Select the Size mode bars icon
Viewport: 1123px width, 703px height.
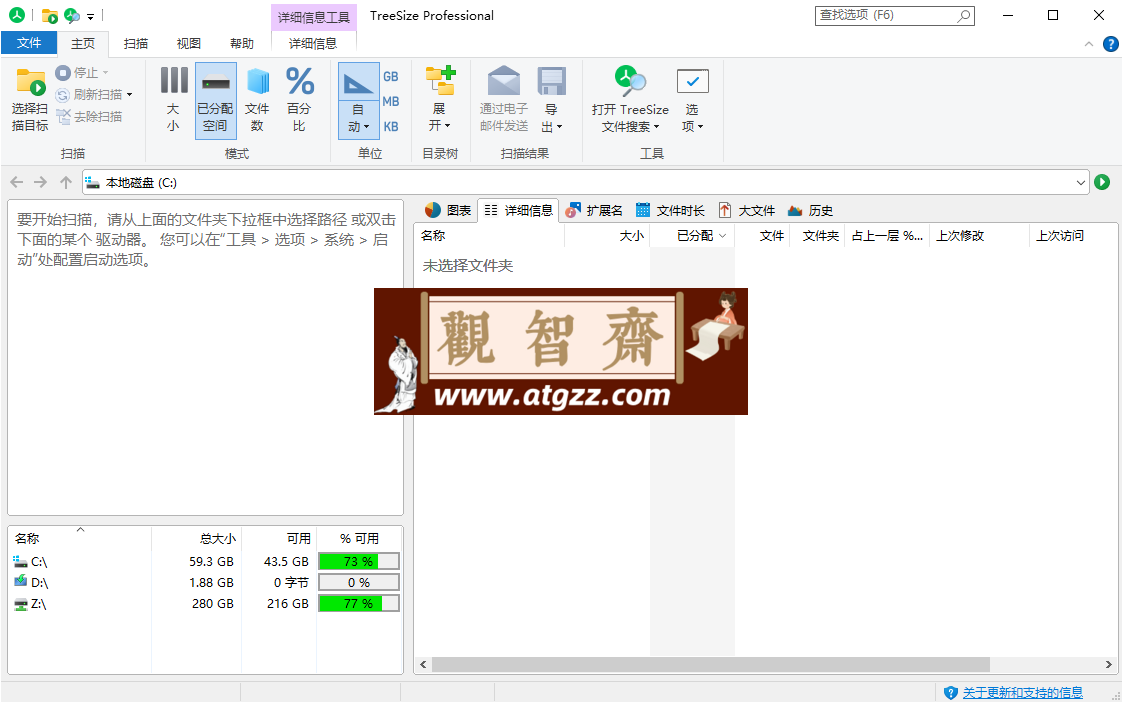click(x=173, y=80)
